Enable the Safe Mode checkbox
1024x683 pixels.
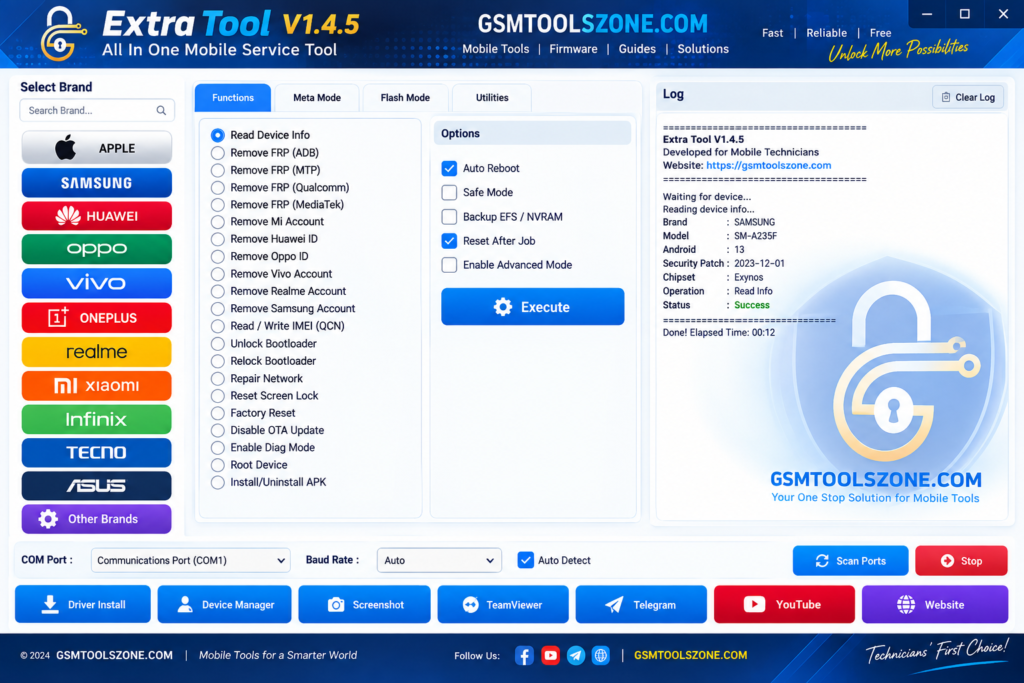click(449, 193)
